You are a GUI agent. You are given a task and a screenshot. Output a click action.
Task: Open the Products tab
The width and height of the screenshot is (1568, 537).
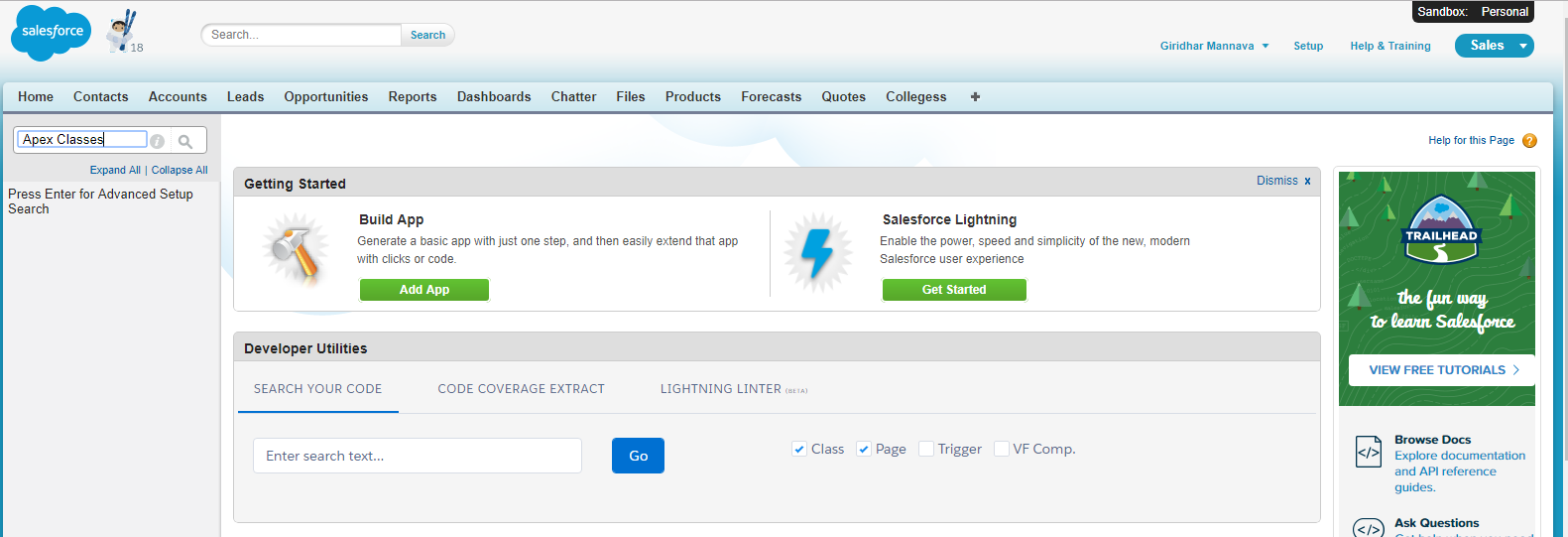point(693,96)
